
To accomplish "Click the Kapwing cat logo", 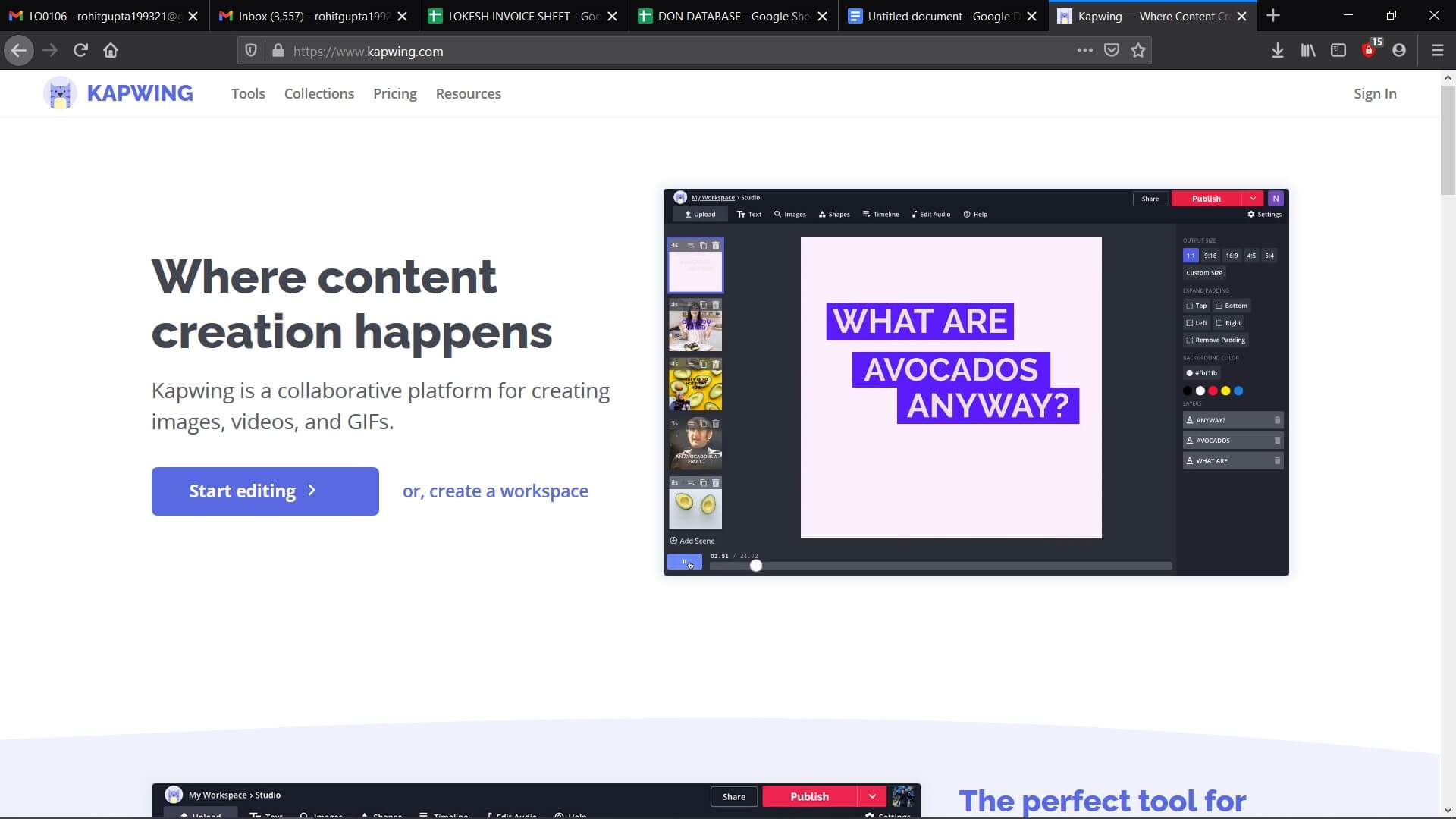I will click(60, 93).
